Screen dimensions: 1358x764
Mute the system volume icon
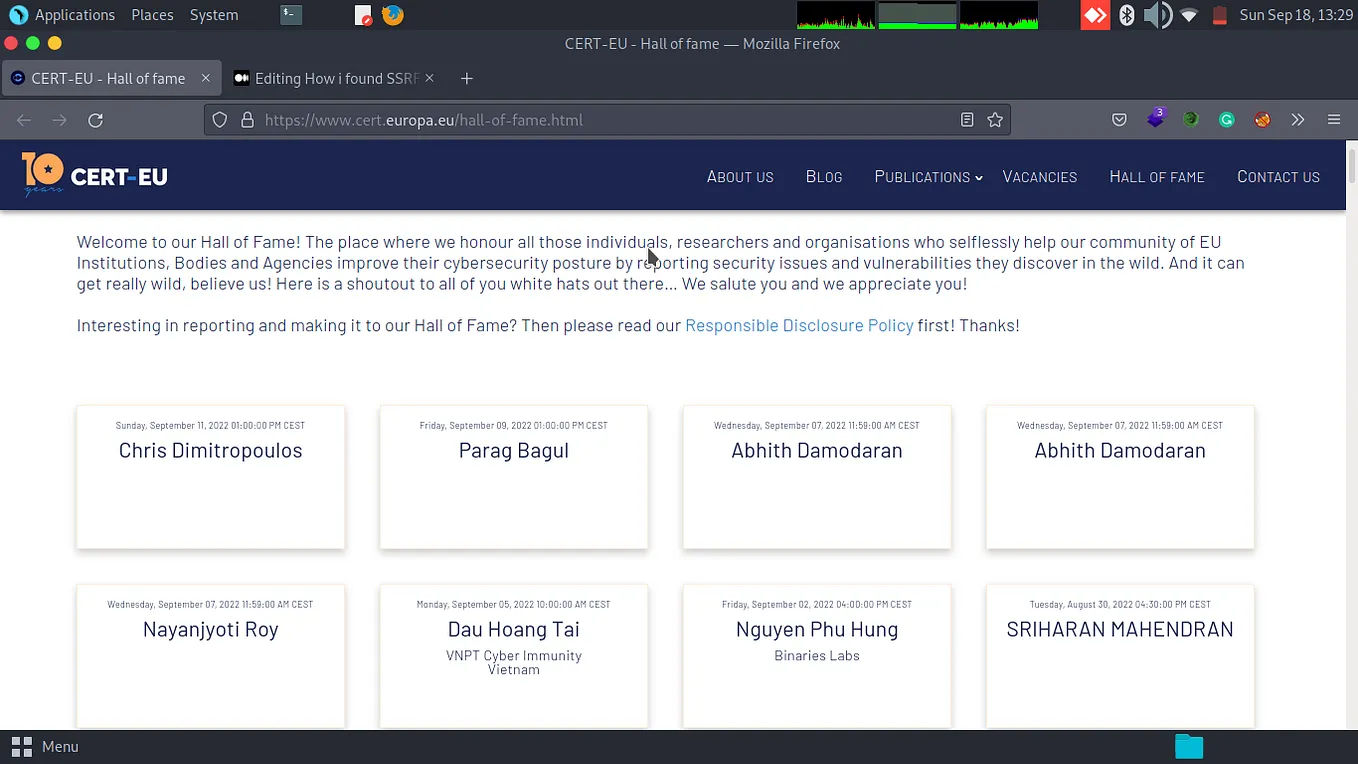[x=1158, y=15]
